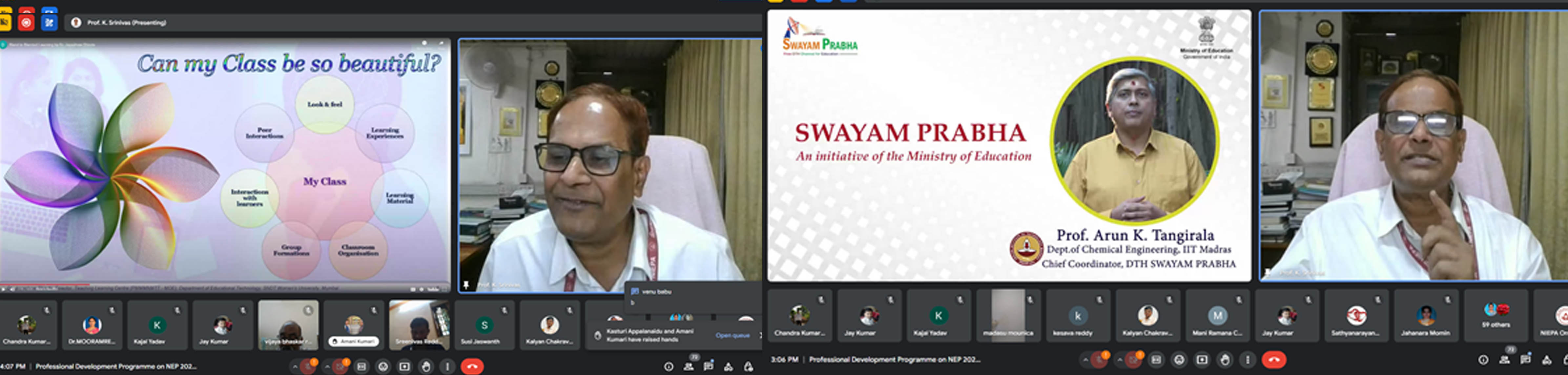Select Sathyanarayan tile in right meeting

(x=1356, y=315)
